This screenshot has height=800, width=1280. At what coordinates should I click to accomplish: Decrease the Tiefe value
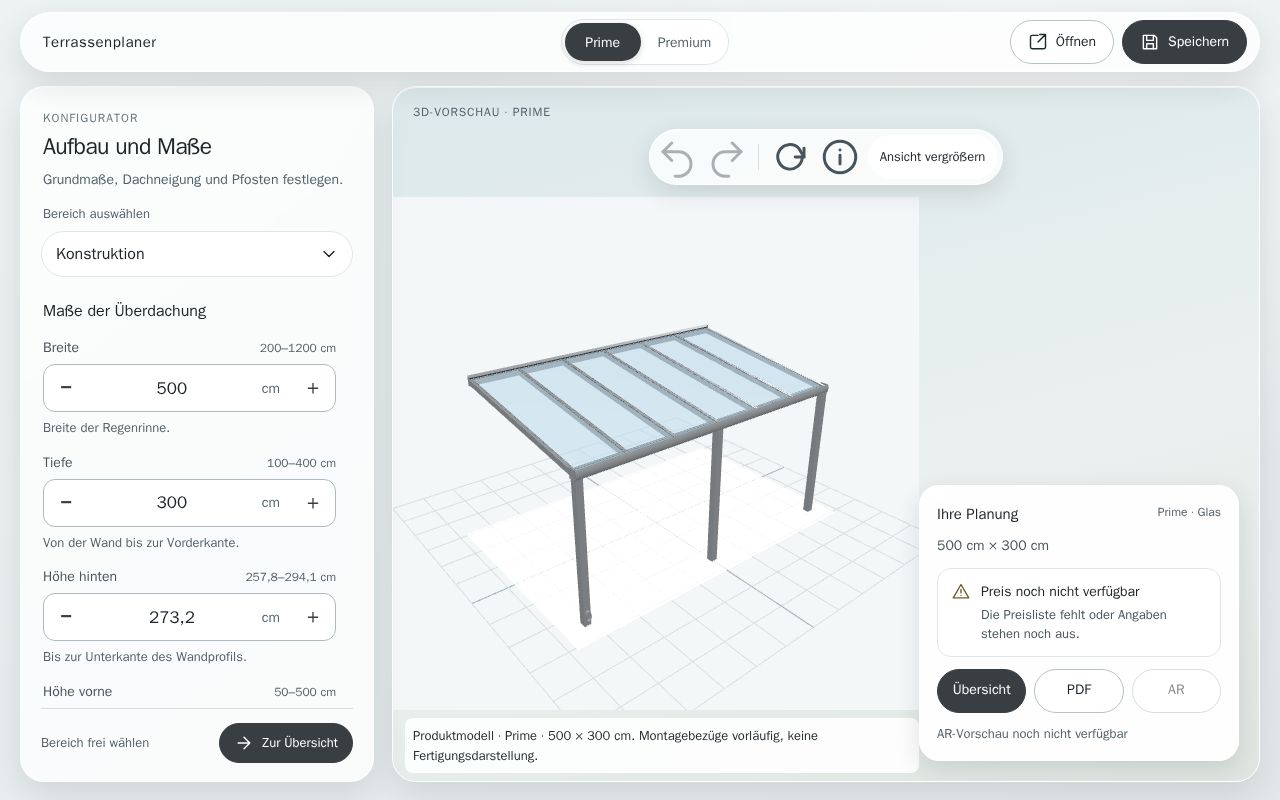66,503
